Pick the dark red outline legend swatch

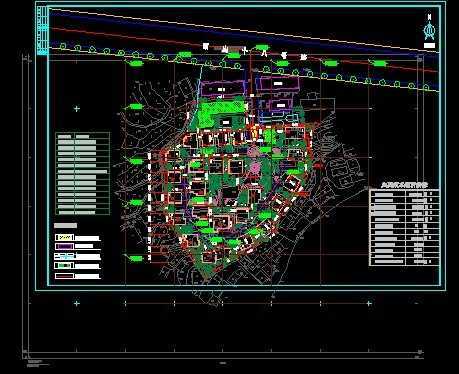tap(65, 276)
